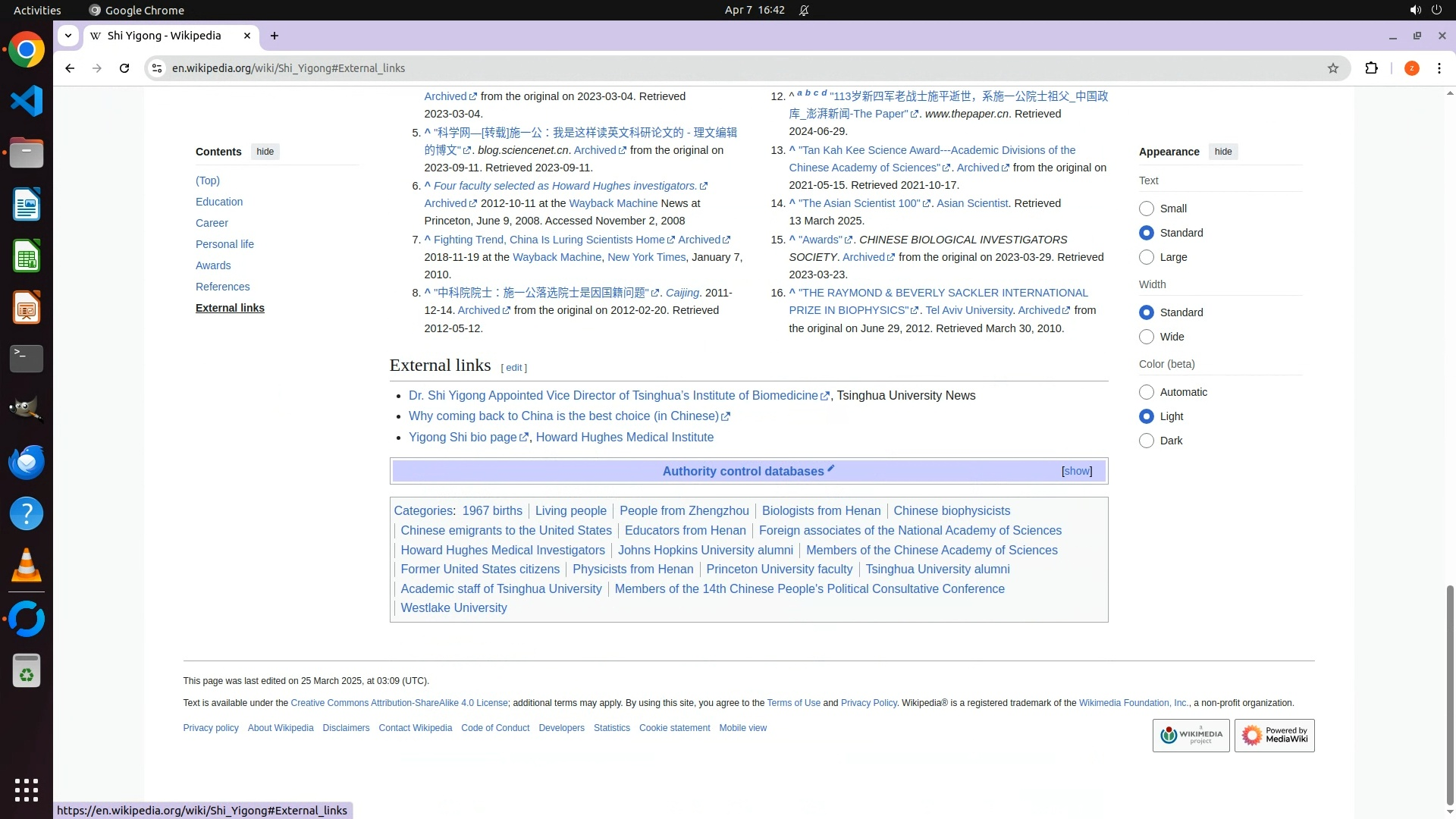Enable the Dark color mode

(1147, 441)
